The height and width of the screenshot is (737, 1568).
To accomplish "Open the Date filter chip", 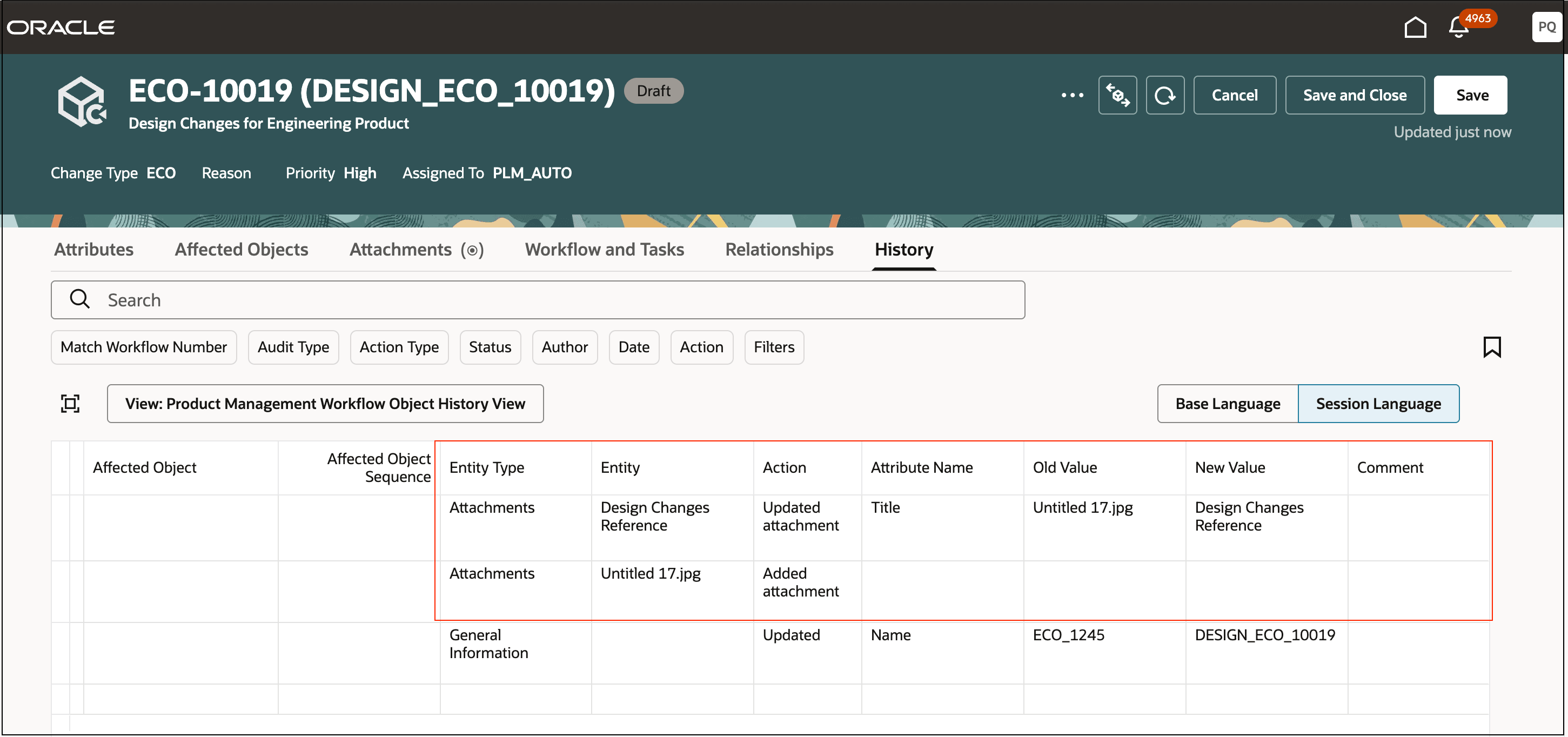I will (634, 347).
